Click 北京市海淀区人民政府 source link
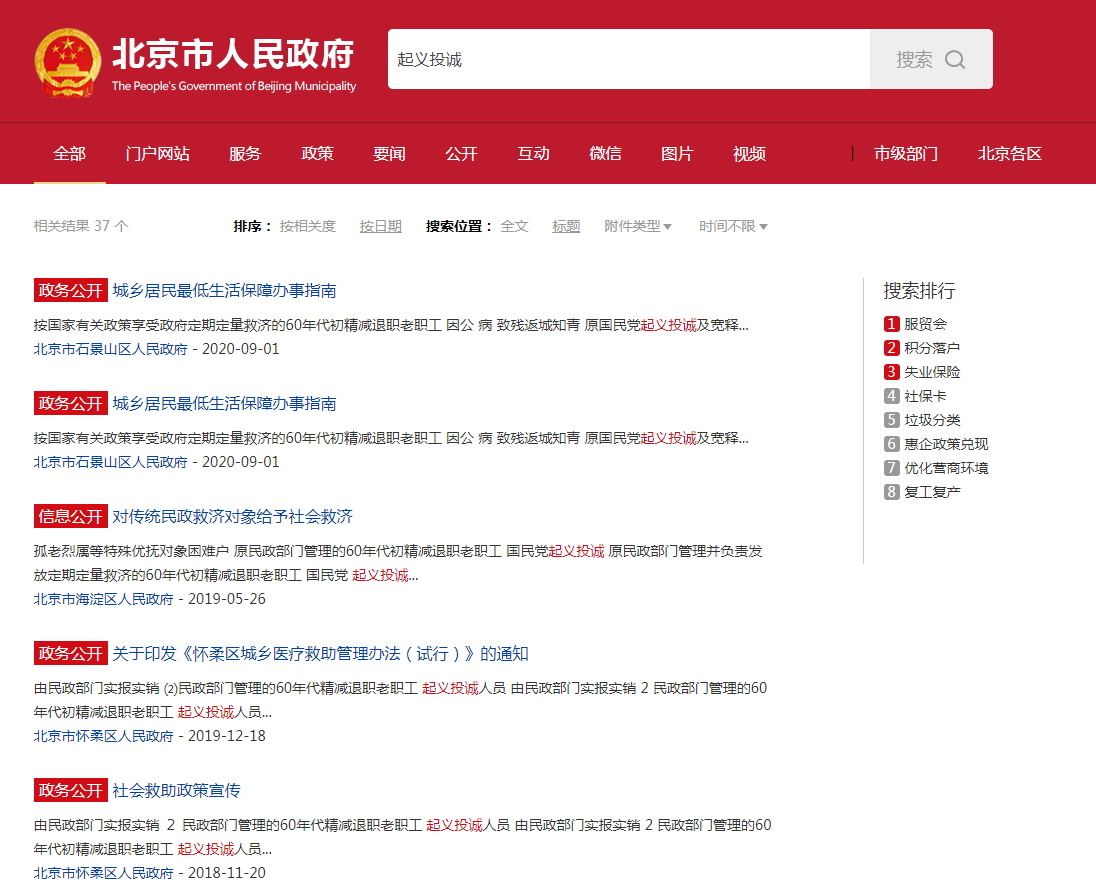Screen dimensions: 1096x890 103,599
